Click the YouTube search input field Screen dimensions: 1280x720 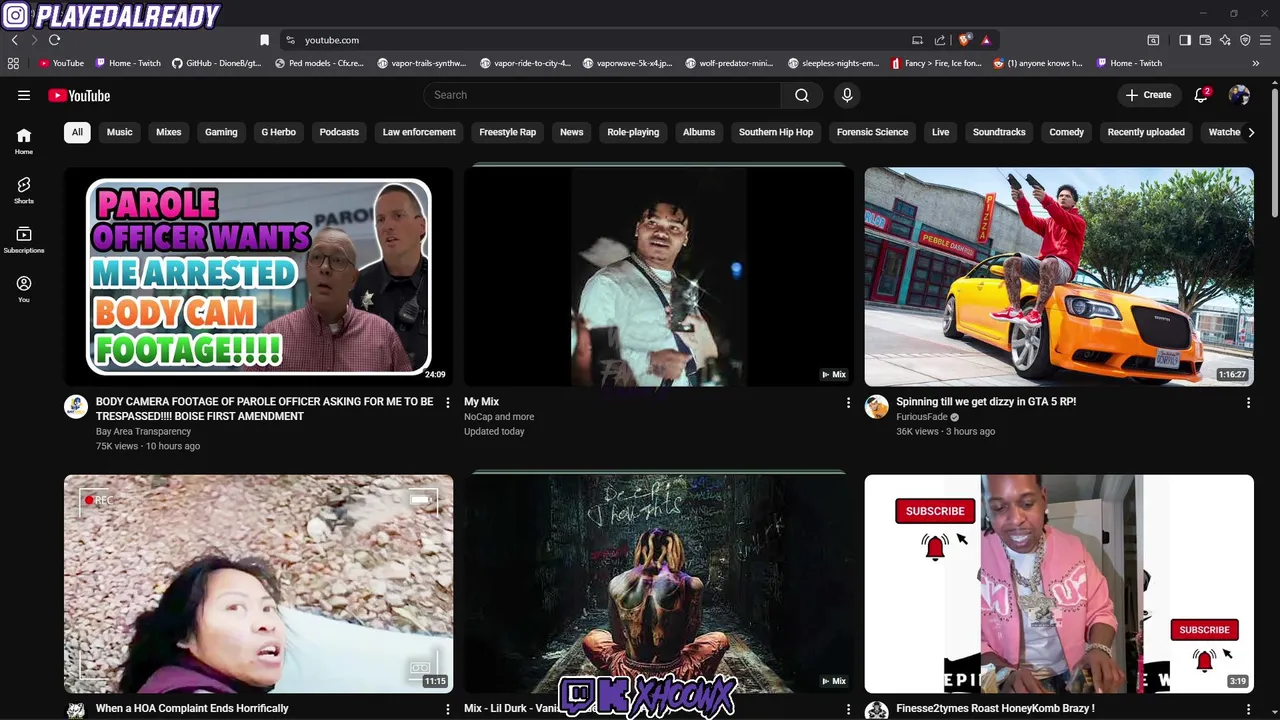[602, 95]
